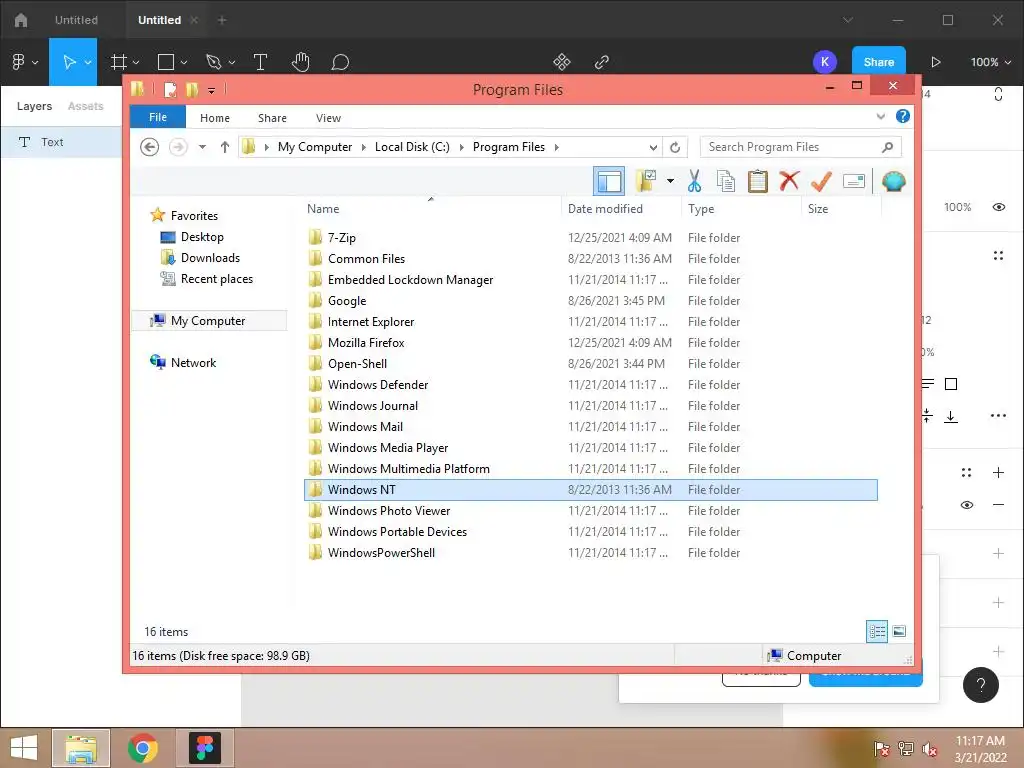Screen dimensions: 1024x768
Task: Open the View ribbon tab
Action: pos(328,118)
